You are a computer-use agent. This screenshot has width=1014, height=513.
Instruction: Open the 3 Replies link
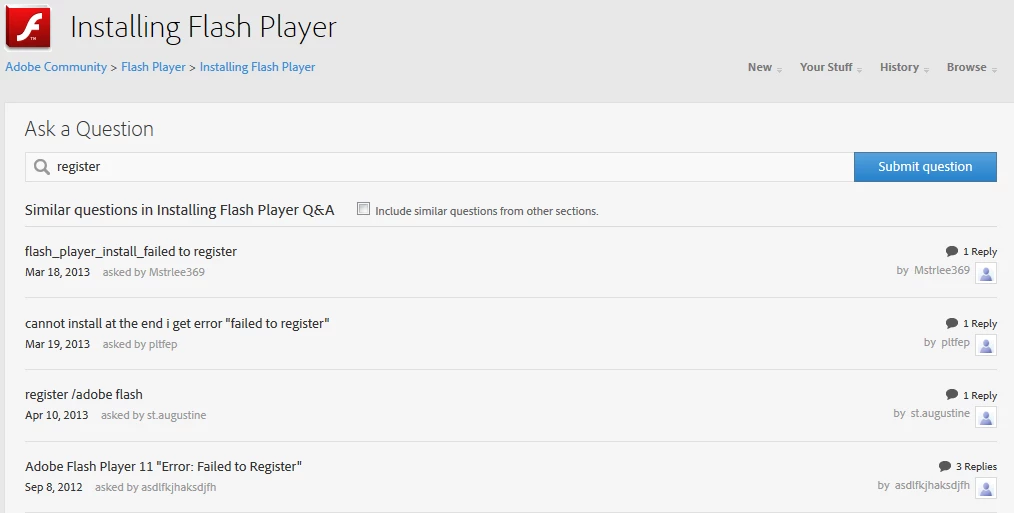click(976, 466)
